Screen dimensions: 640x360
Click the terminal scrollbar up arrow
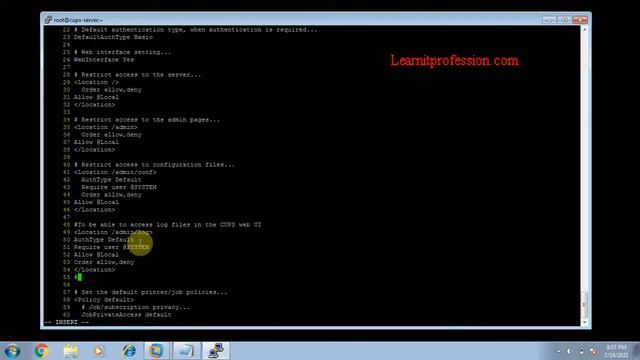[x=584, y=30]
